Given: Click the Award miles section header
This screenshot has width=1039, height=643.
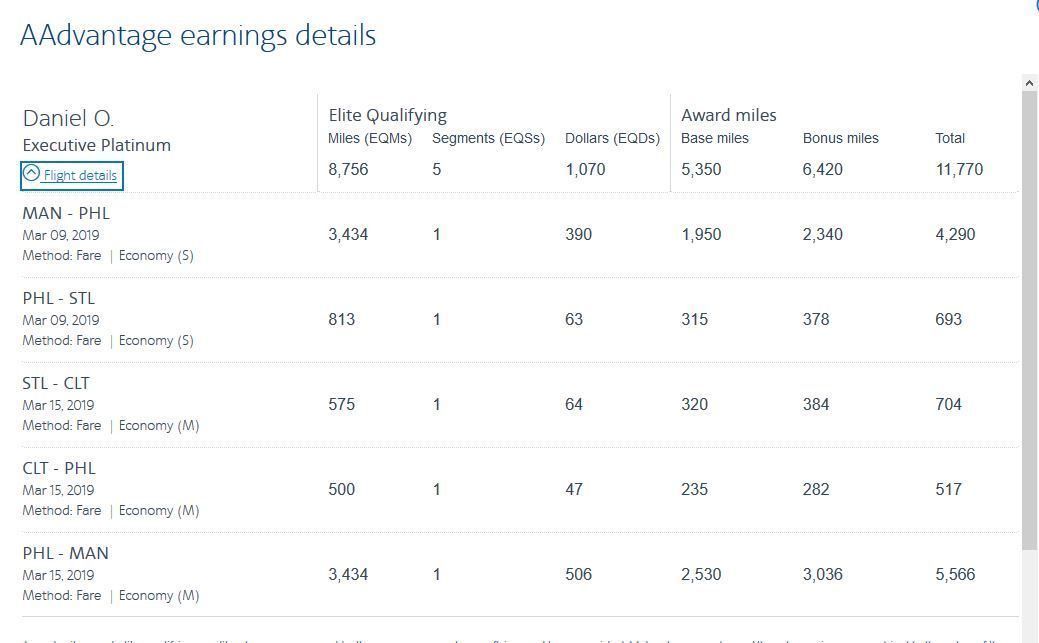Looking at the screenshot, I should point(729,115).
